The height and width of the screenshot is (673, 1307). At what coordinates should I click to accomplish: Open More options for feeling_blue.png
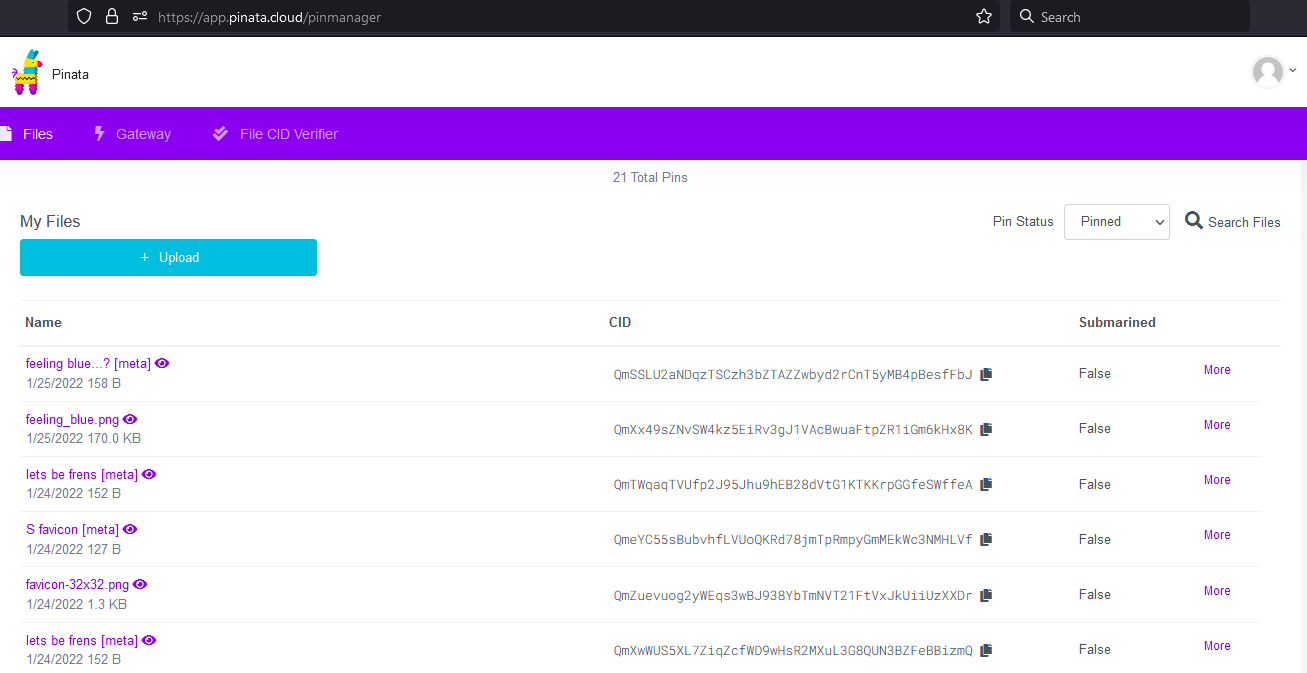(1217, 425)
